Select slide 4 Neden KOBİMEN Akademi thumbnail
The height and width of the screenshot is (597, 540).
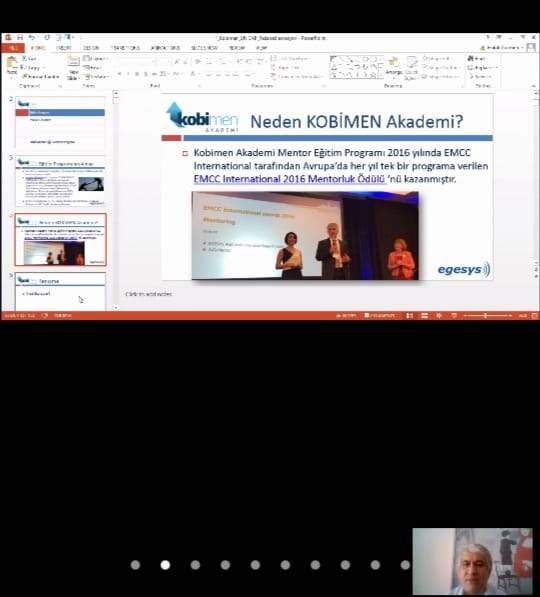click(x=61, y=239)
